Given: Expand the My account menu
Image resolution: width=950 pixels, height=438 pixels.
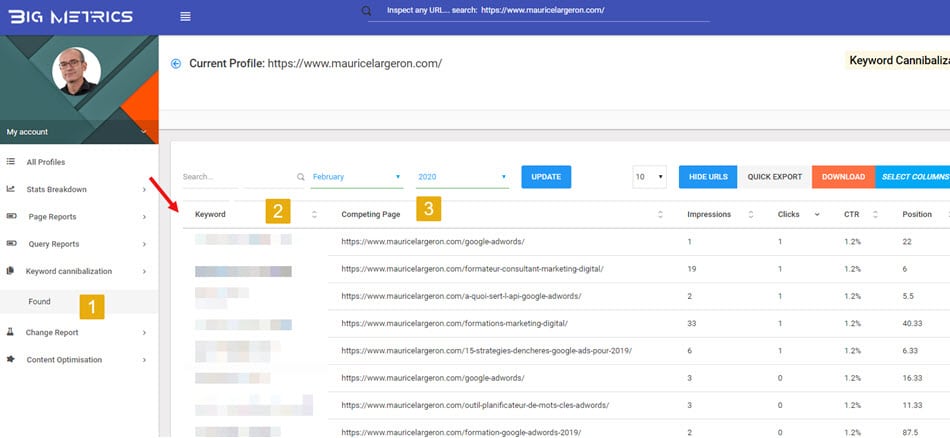Looking at the screenshot, I should 79,131.
